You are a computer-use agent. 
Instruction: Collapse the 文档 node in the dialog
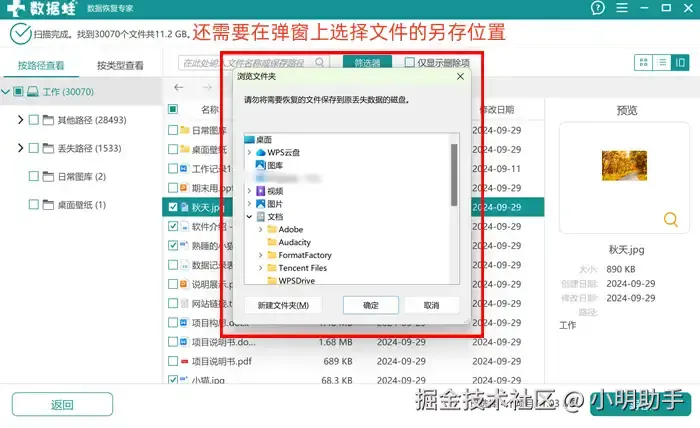pos(250,217)
